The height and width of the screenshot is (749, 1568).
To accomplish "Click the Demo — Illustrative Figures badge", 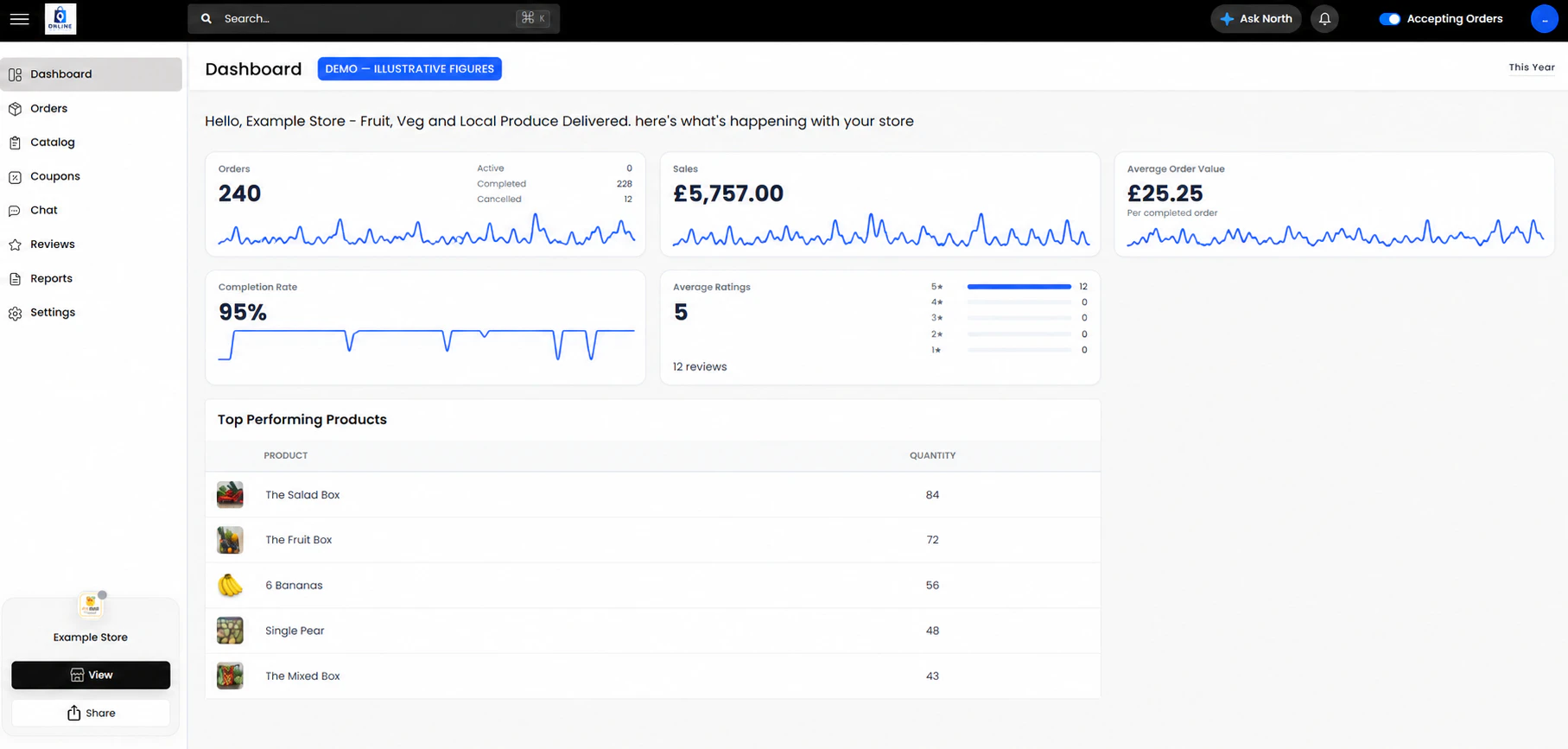I will 409,69.
